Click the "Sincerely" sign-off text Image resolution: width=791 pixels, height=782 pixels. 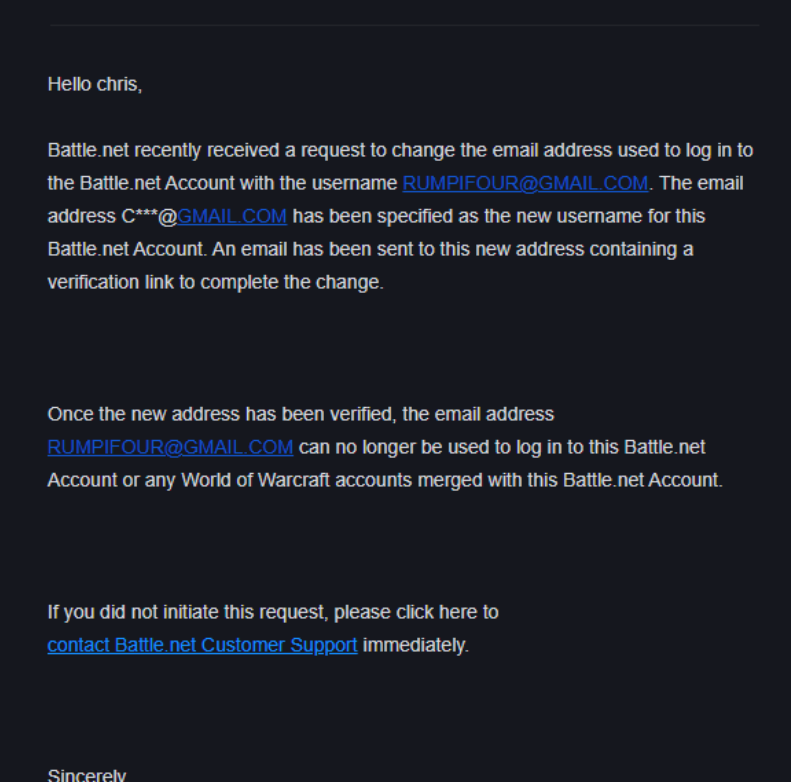87,775
